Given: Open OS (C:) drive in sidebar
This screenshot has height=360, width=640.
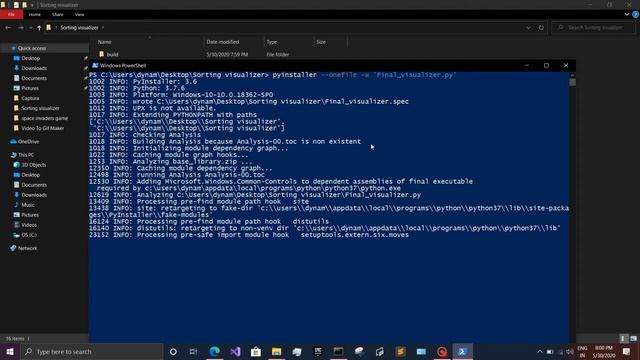Looking at the screenshot, I should click(x=29, y=235).
